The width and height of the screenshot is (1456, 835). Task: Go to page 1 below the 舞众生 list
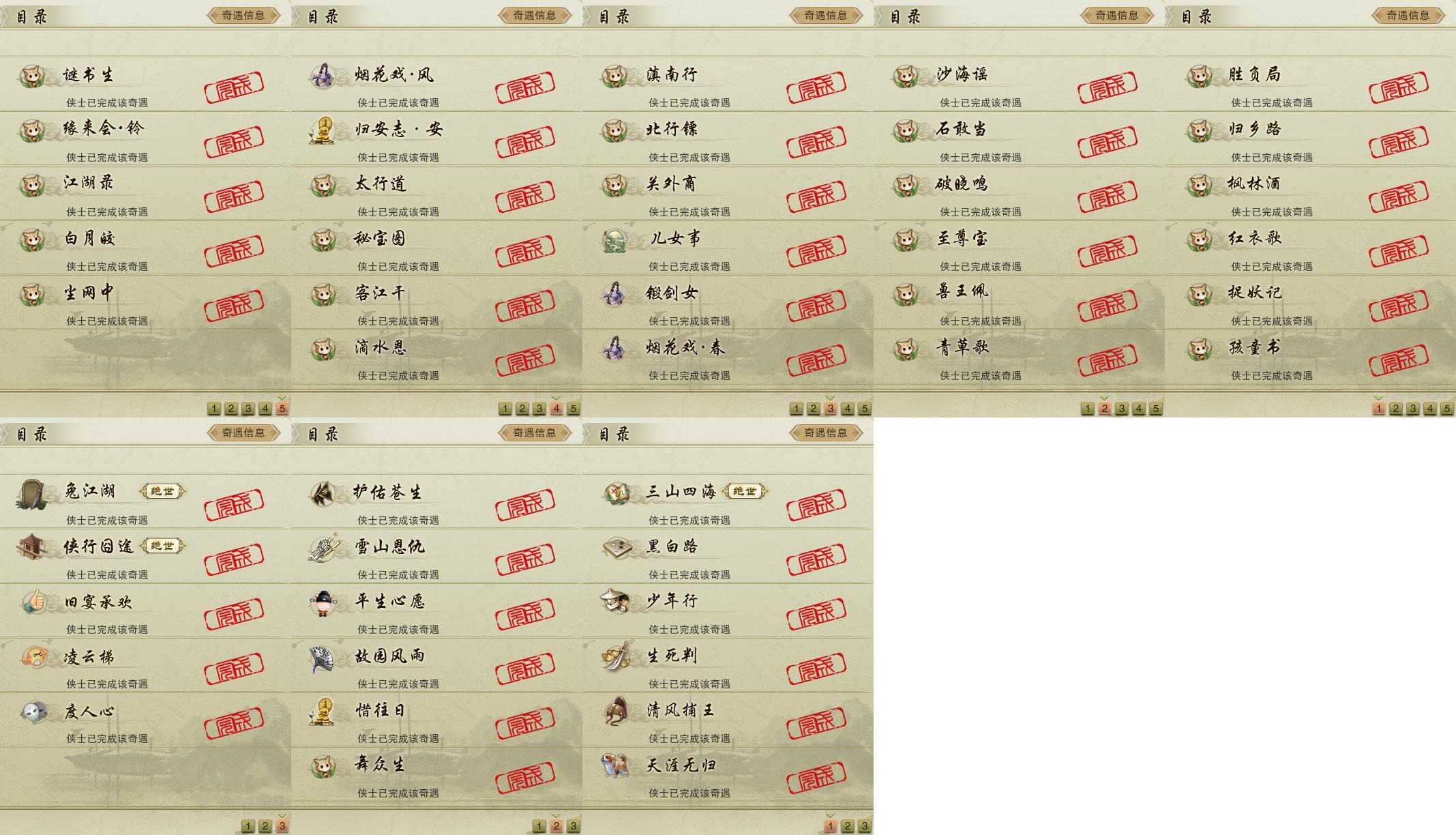tap(539, 826)
